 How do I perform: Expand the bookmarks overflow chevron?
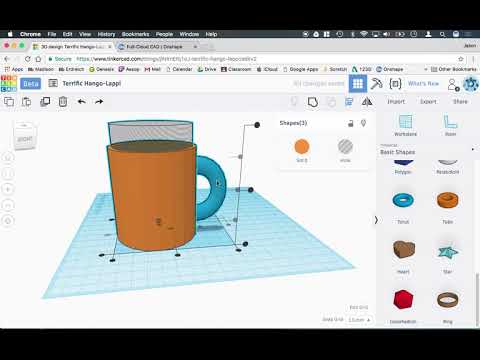coord(426,69)
